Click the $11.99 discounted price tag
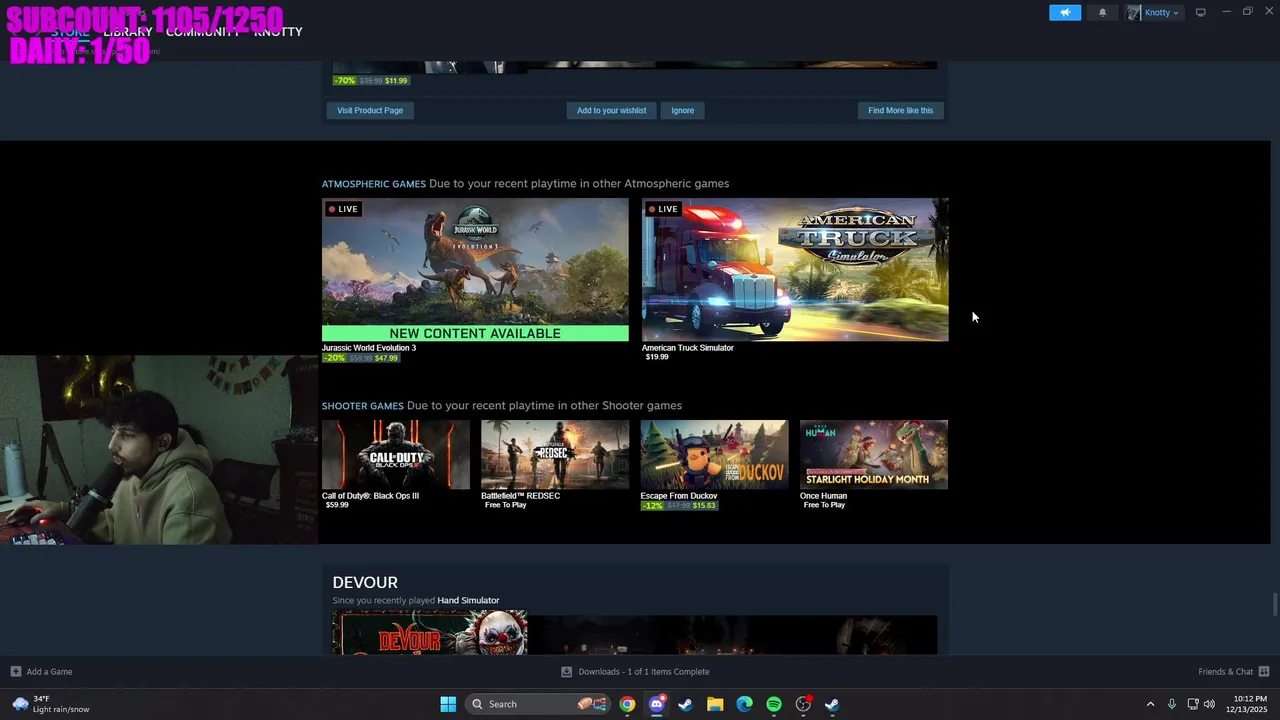The width and height of the screenshot is (1280, 720). 396,81
